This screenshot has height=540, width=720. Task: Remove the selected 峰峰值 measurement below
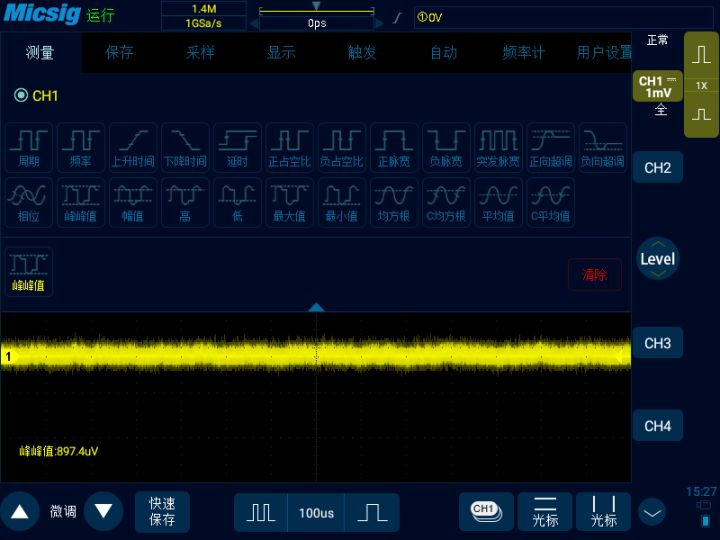tap(28, 272)
